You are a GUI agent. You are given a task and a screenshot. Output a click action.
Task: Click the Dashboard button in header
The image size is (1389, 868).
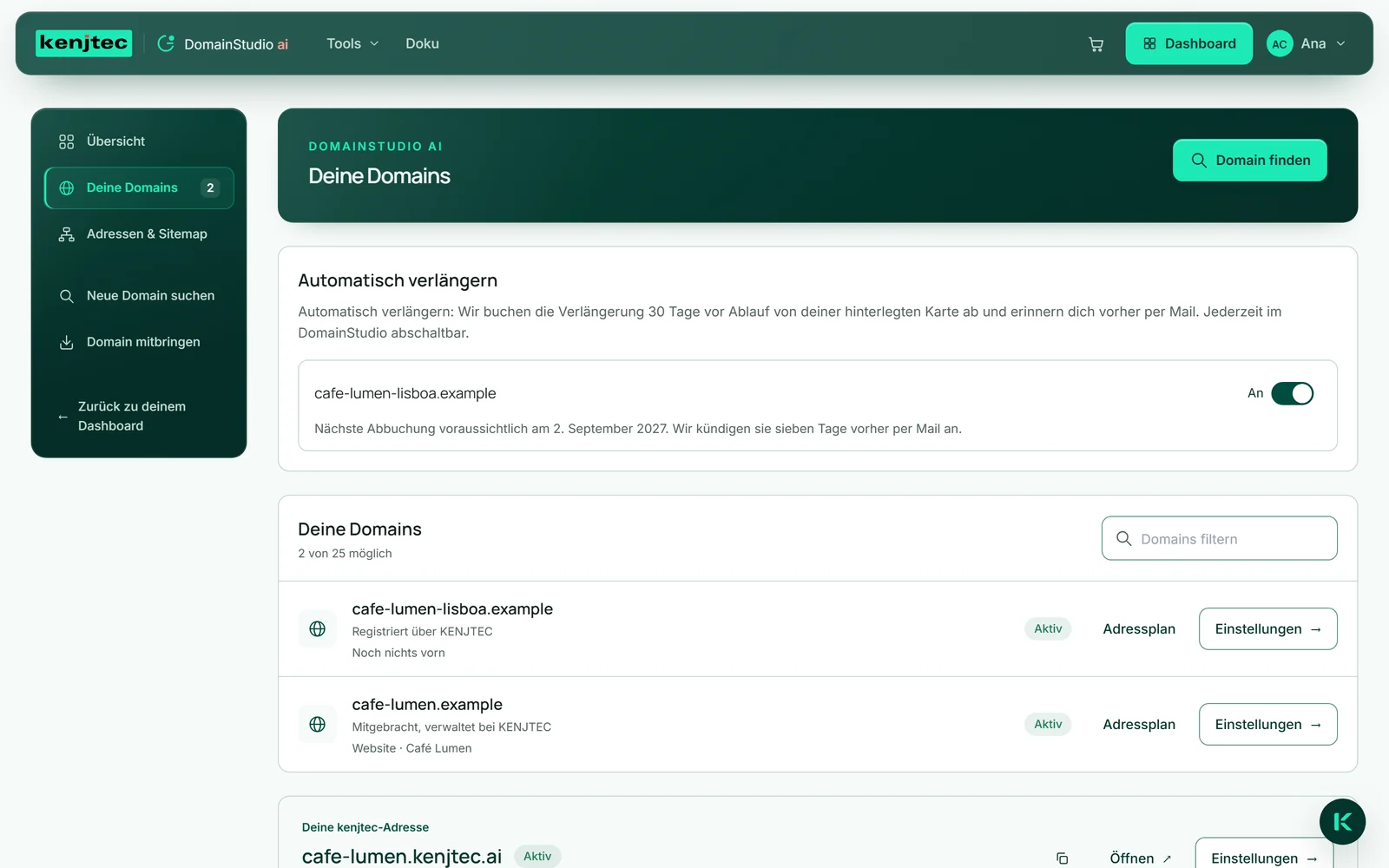tap(1188, 43)
